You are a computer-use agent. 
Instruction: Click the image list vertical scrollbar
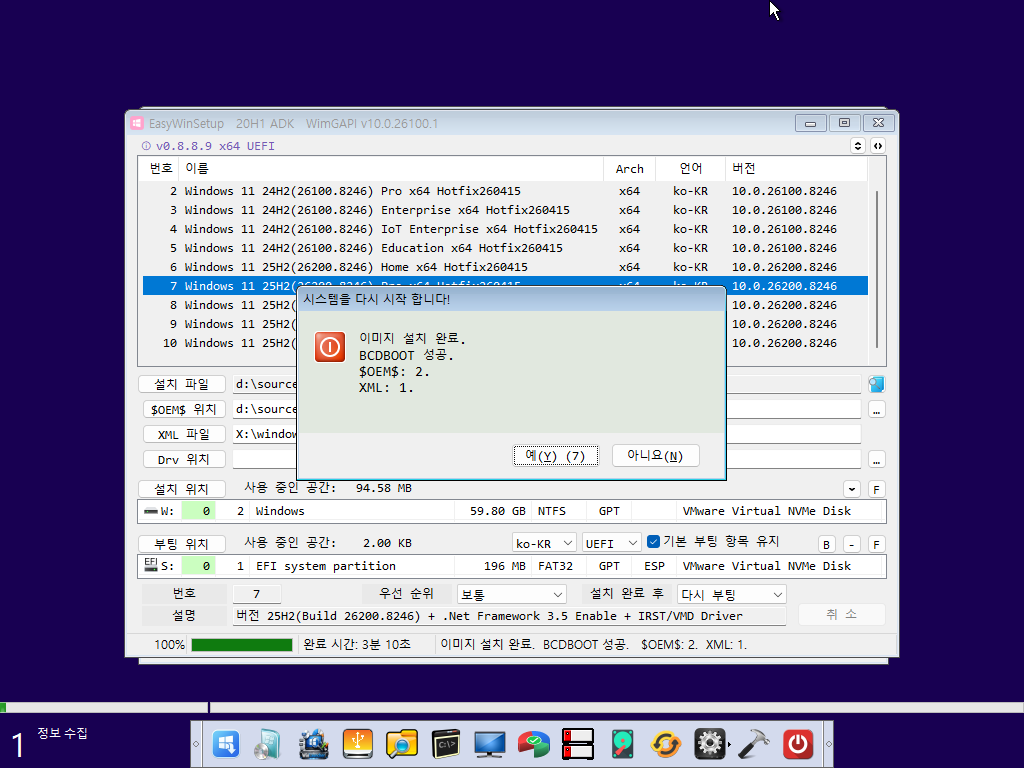pos(877,269)
